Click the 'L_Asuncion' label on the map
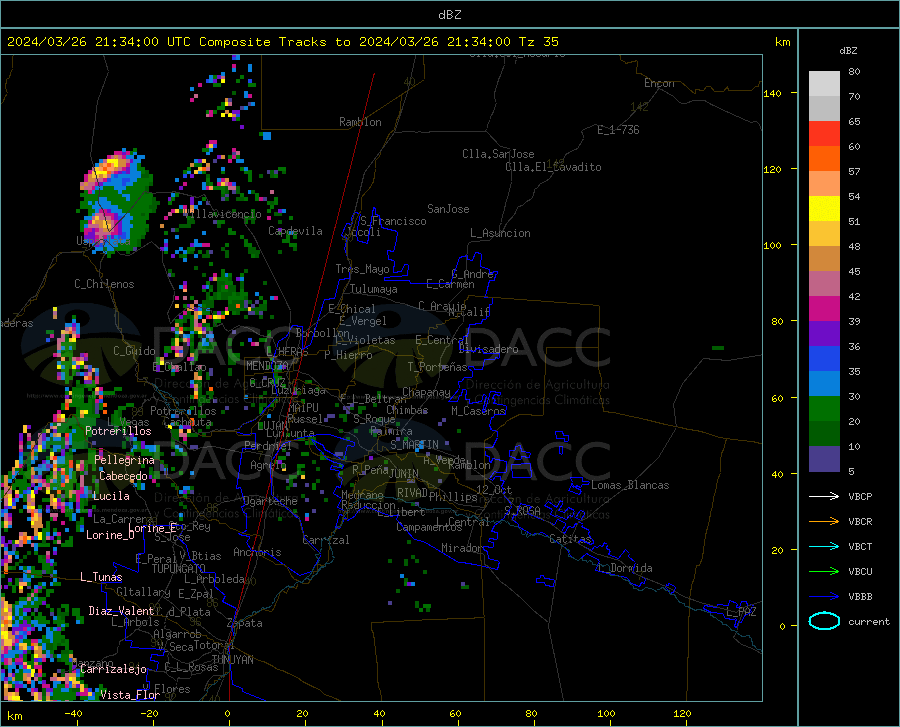This screenshot has height=727, width=900. 500,233
